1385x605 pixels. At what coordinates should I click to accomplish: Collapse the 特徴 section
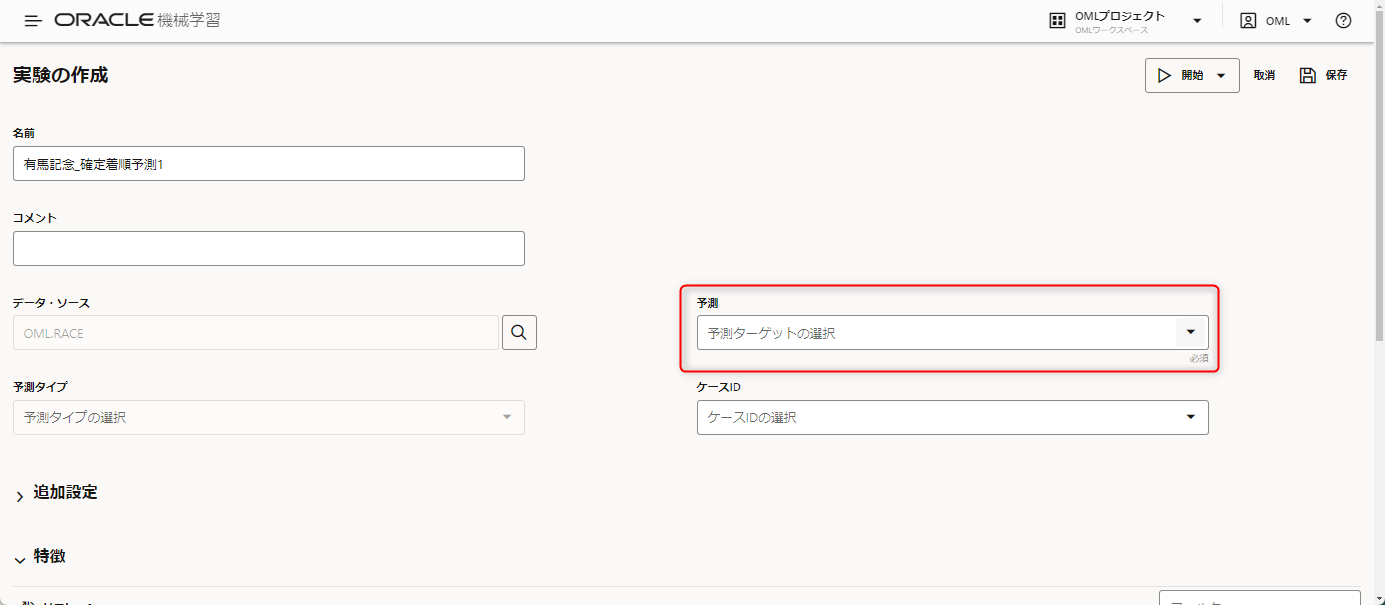(40, 557)
